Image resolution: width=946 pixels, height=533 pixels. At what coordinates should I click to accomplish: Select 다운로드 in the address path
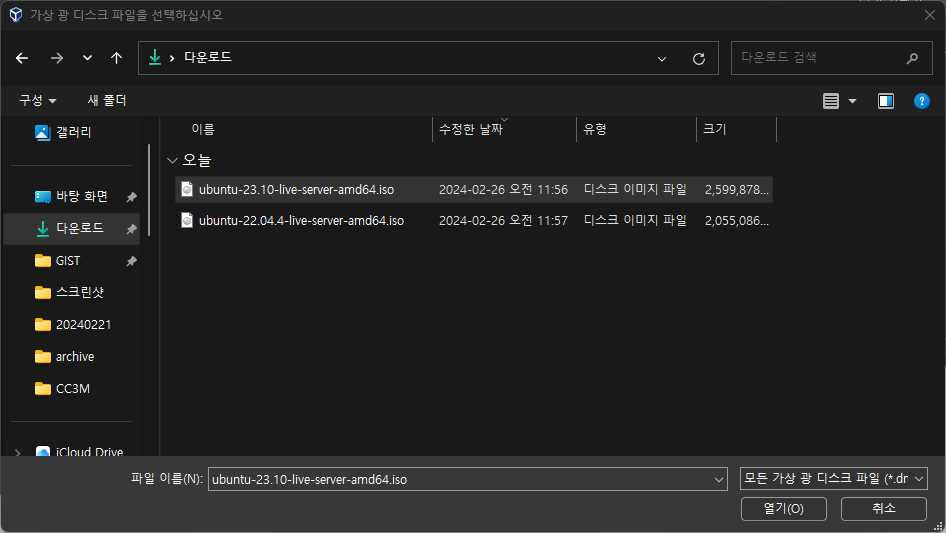[208, 57]
